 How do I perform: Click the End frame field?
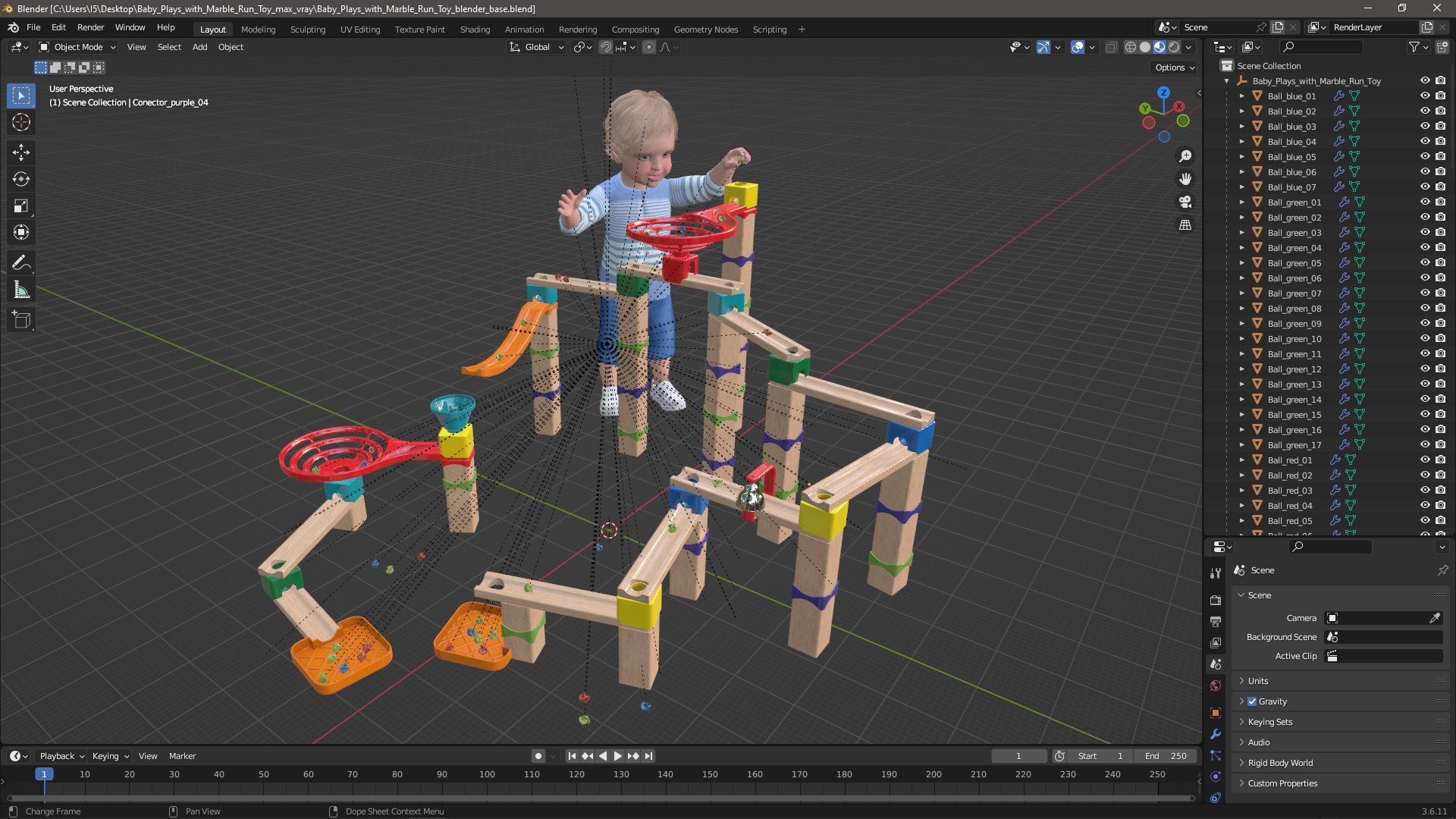pos(1166,756)
